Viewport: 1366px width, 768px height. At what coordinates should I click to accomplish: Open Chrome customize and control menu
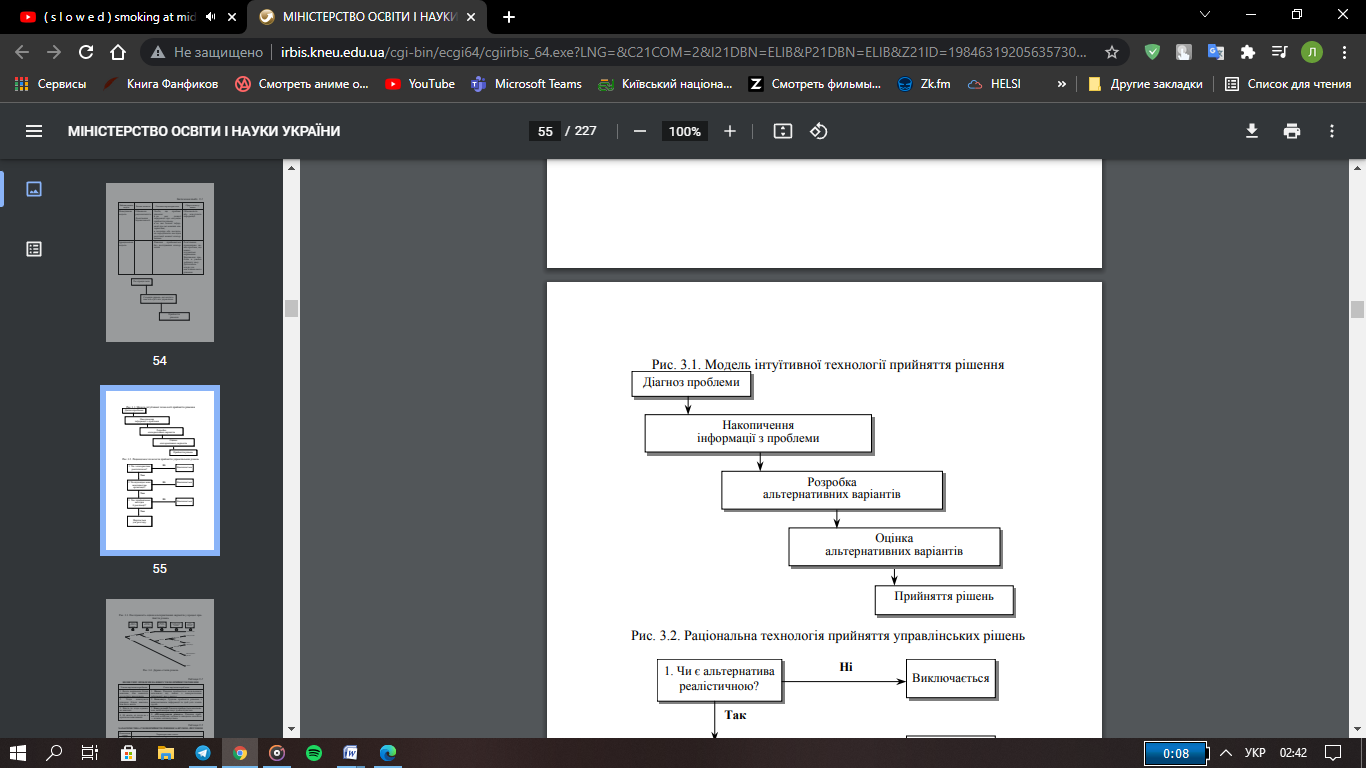[1343, 52]
